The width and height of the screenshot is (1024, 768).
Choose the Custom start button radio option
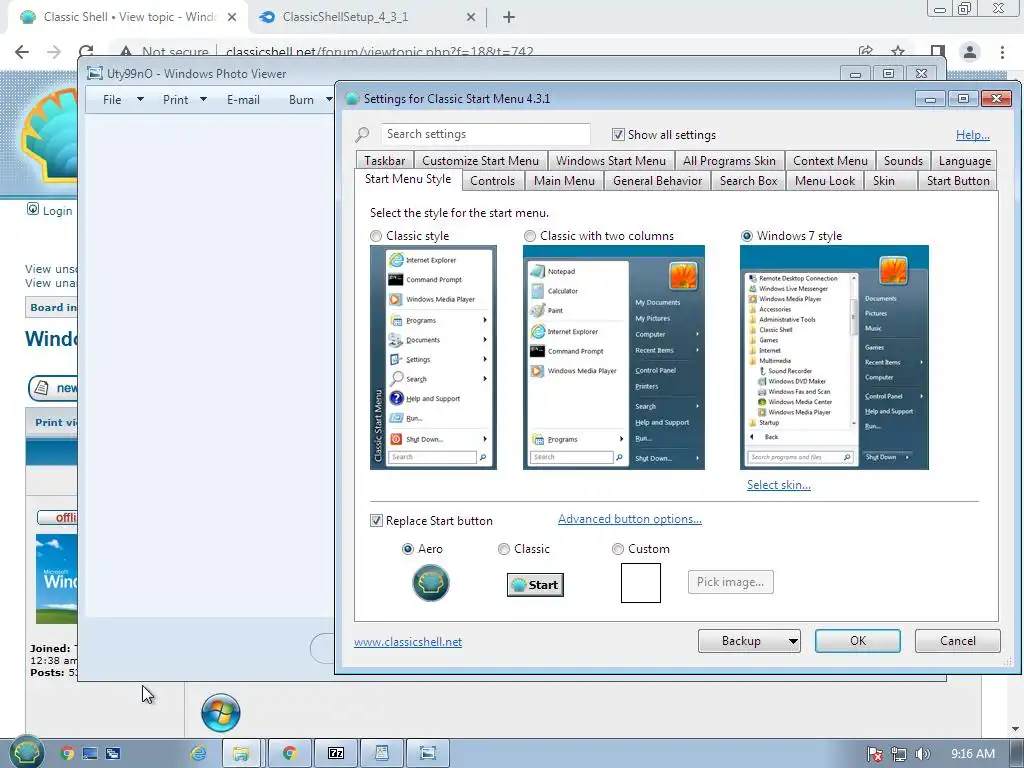[618, 549]
